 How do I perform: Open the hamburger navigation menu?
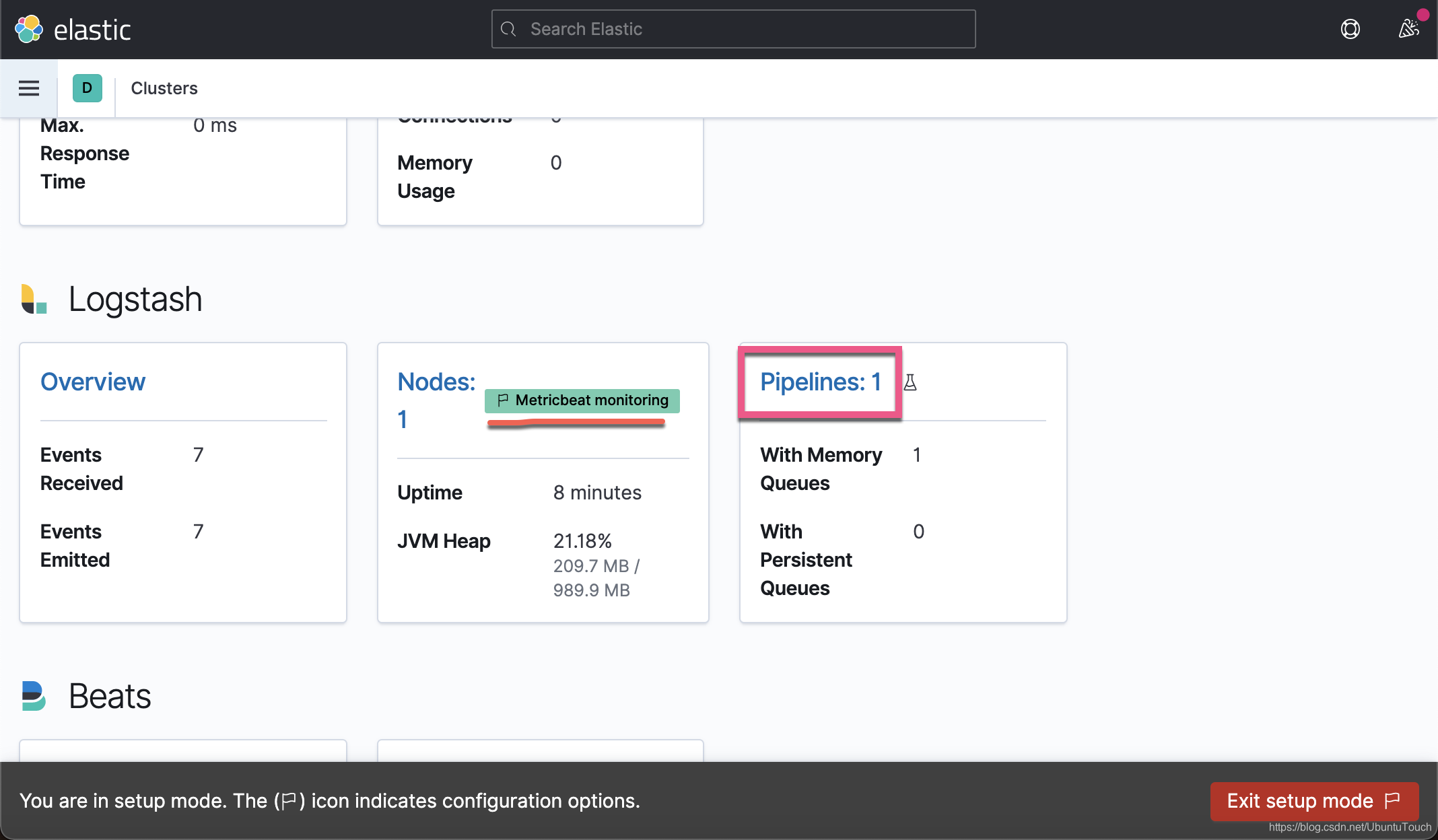point(29,88)
